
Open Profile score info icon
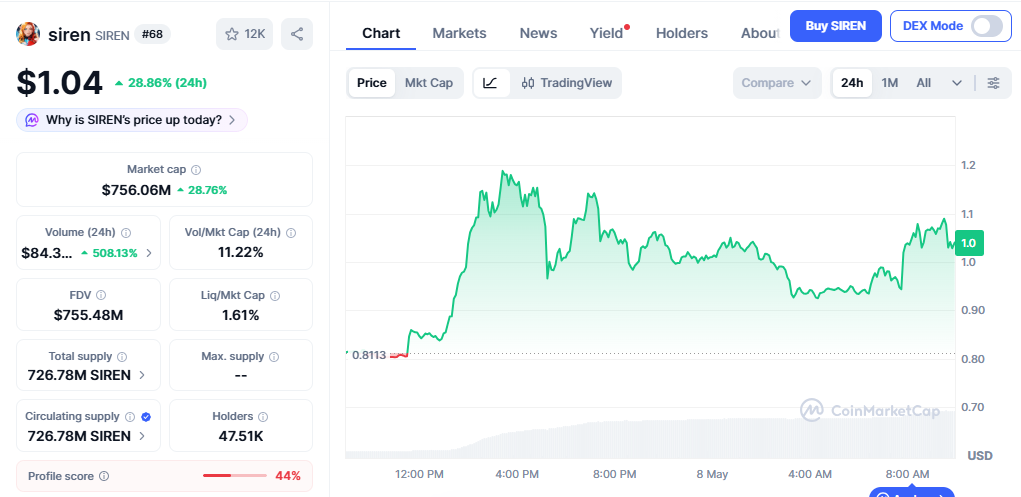pyautogui.click(x=104, y=476)
